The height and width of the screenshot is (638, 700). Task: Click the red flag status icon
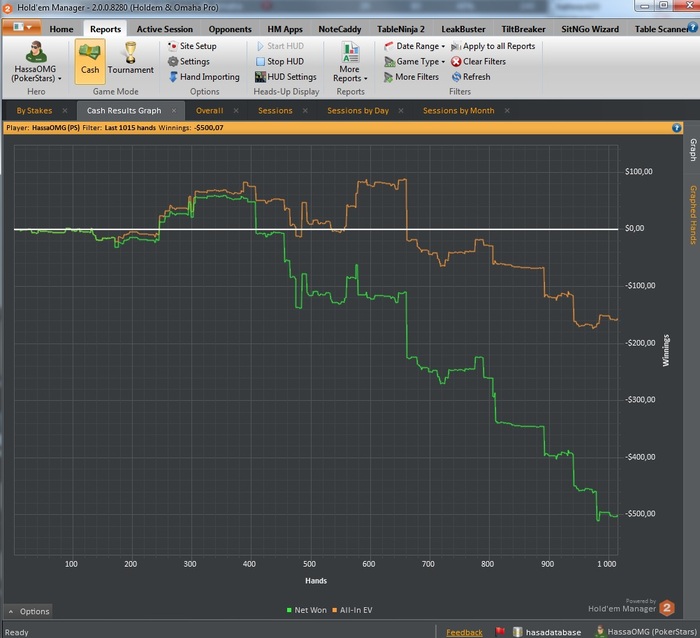[500, 632]
